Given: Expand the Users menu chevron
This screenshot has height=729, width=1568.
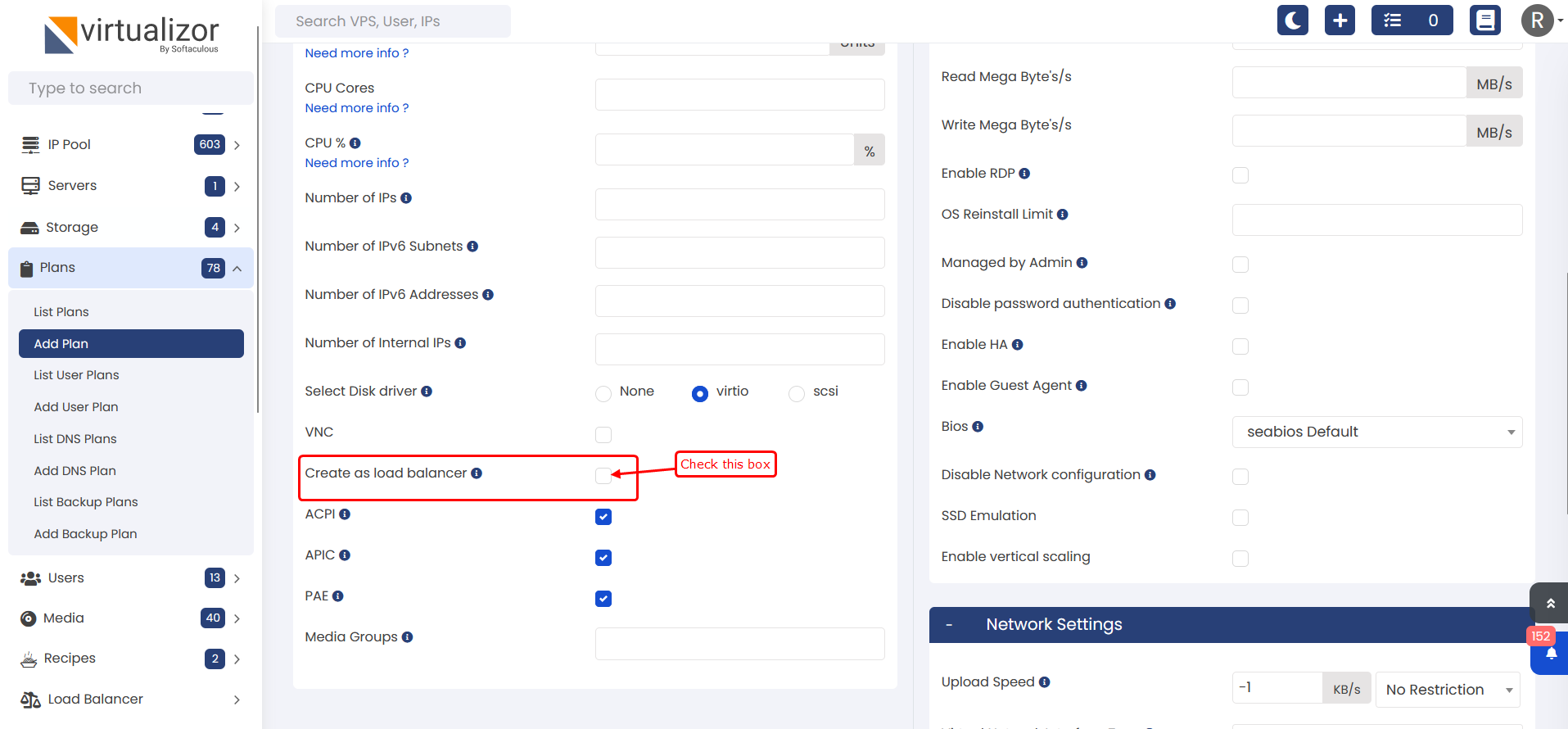Looking at the screenshot, I should pos(237,578).
